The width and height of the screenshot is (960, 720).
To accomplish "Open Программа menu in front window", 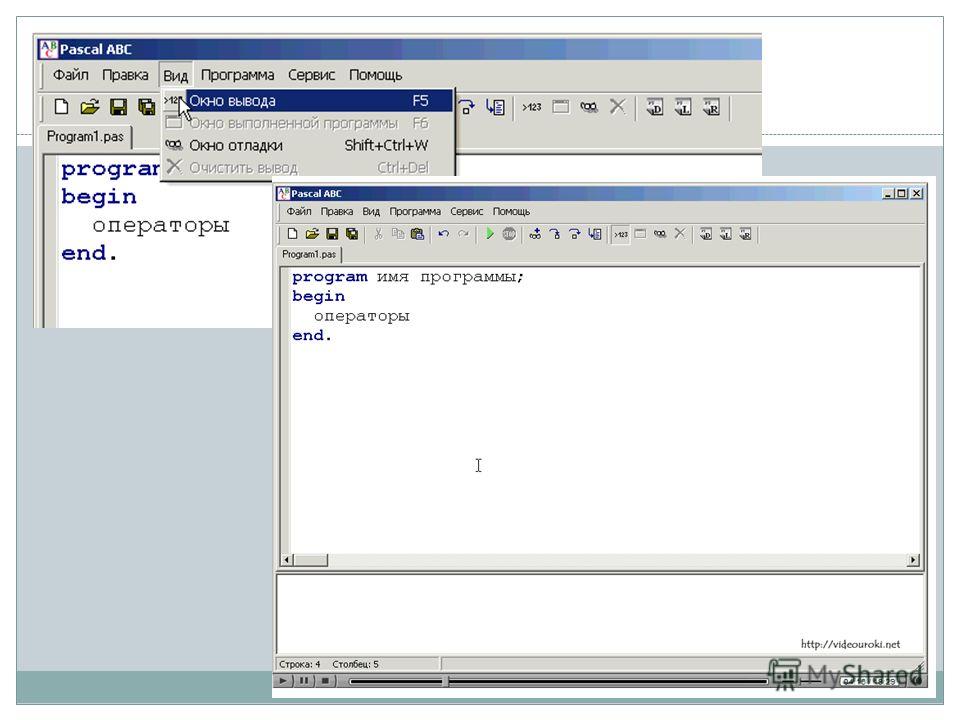I will click(415, 211).
